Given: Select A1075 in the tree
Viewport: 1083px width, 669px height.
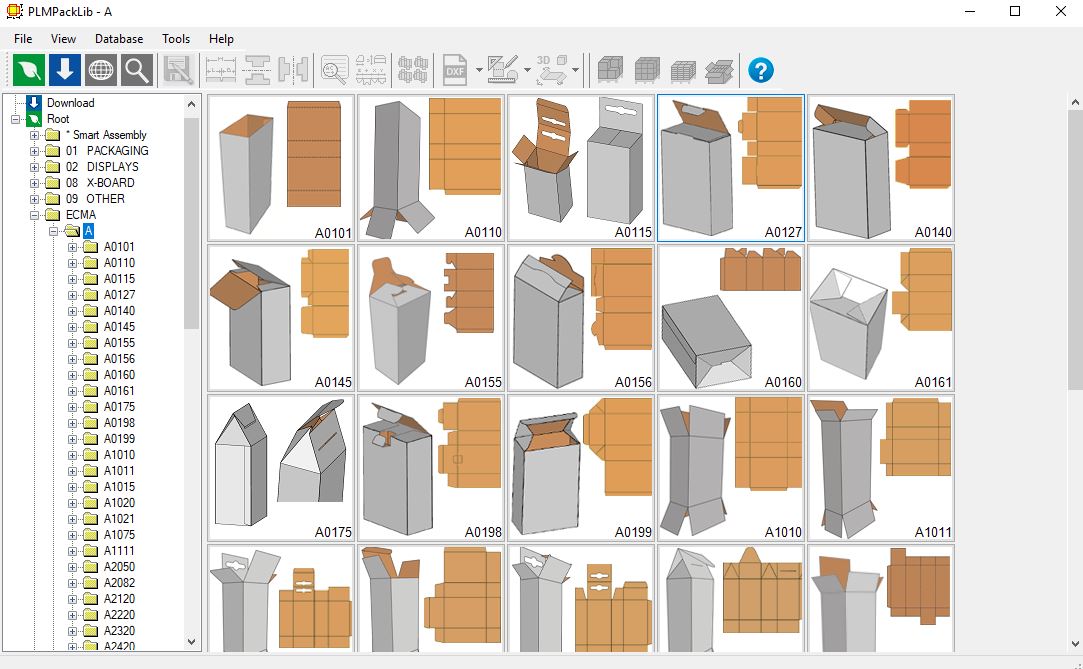Looking at the screenshot, I should coord(119,534).
